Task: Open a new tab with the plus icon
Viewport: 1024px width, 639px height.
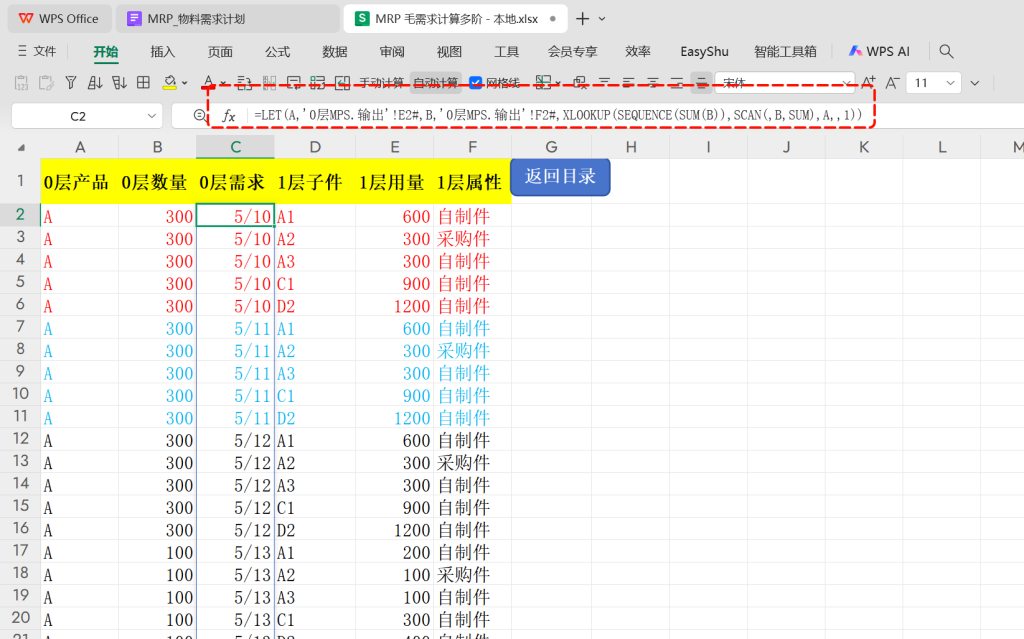Action: pos(583,19)
